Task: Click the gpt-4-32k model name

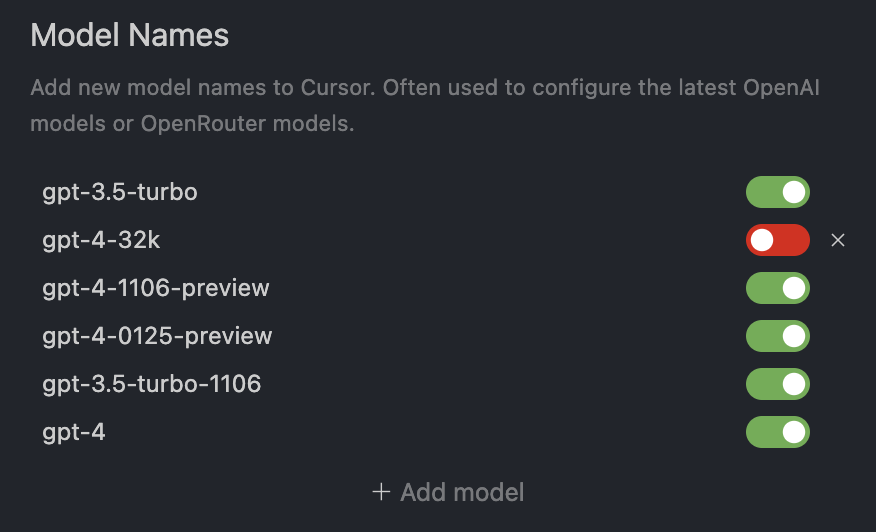Action: point(102,240)
